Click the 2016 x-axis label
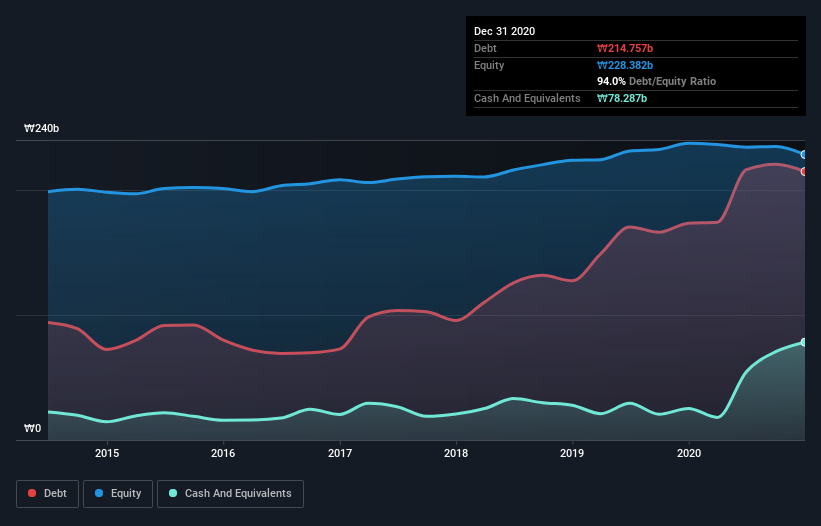The width and height of the screenshot is (821, 526). coord(223,453)
